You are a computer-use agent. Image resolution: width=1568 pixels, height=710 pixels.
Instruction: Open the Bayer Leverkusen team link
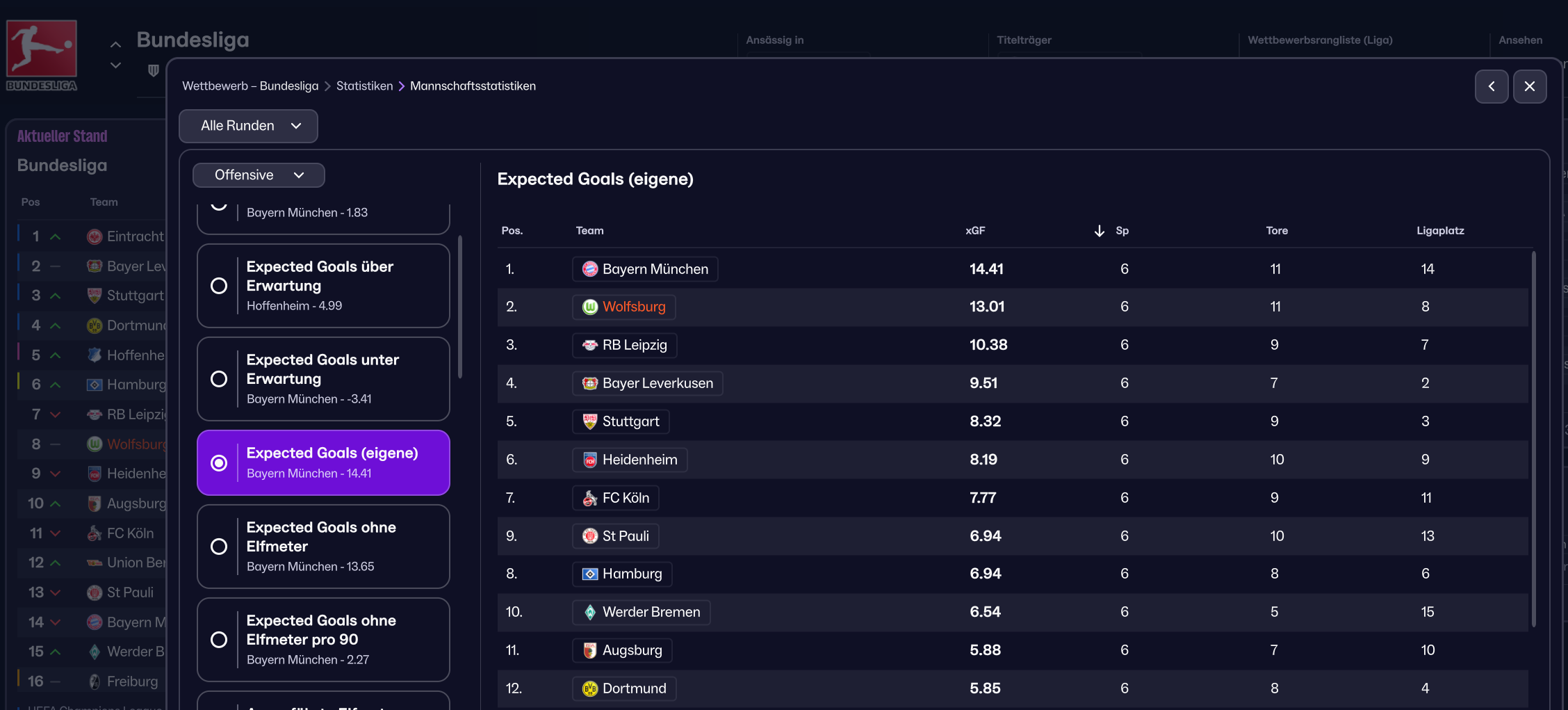tap(657, 384)
